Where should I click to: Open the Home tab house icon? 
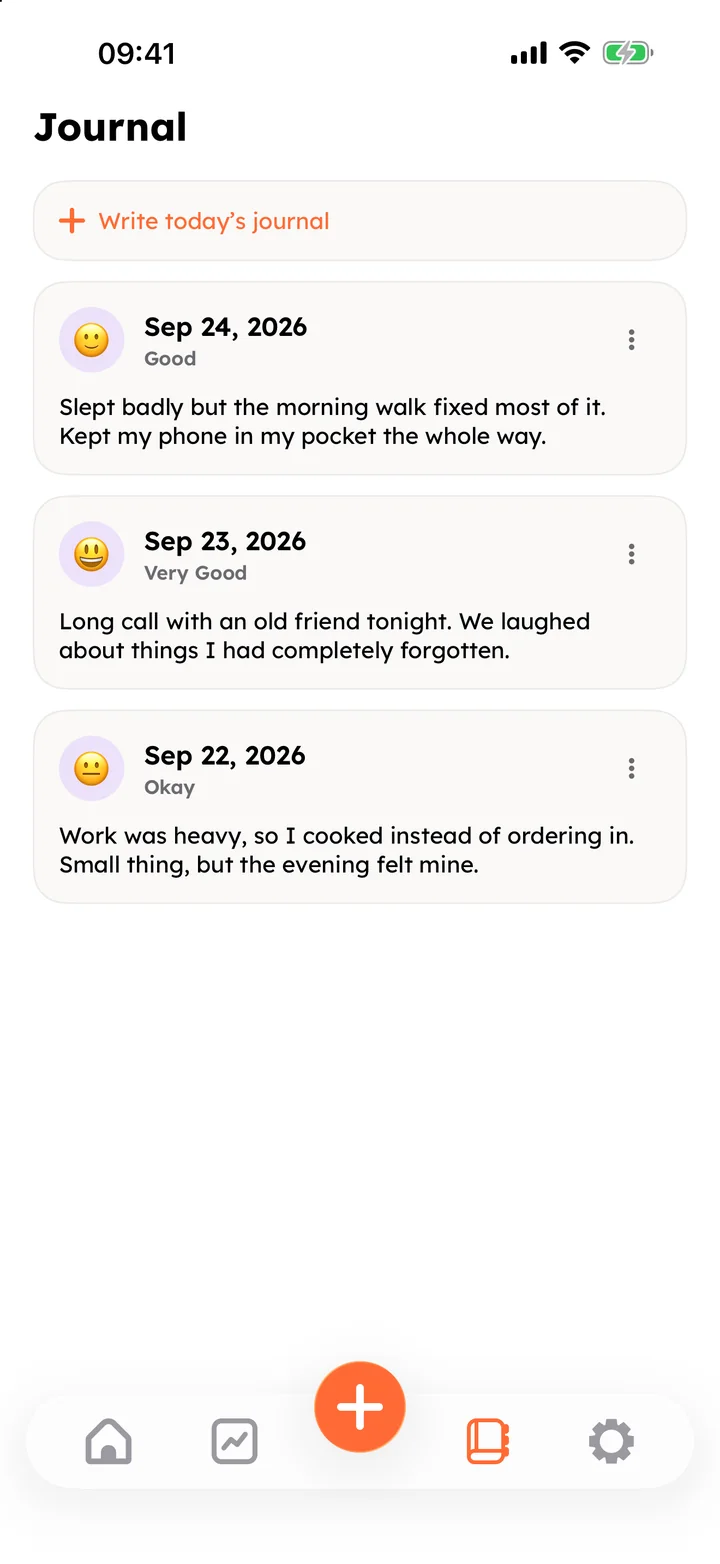pyautogui.click(x=109, y=1441)
